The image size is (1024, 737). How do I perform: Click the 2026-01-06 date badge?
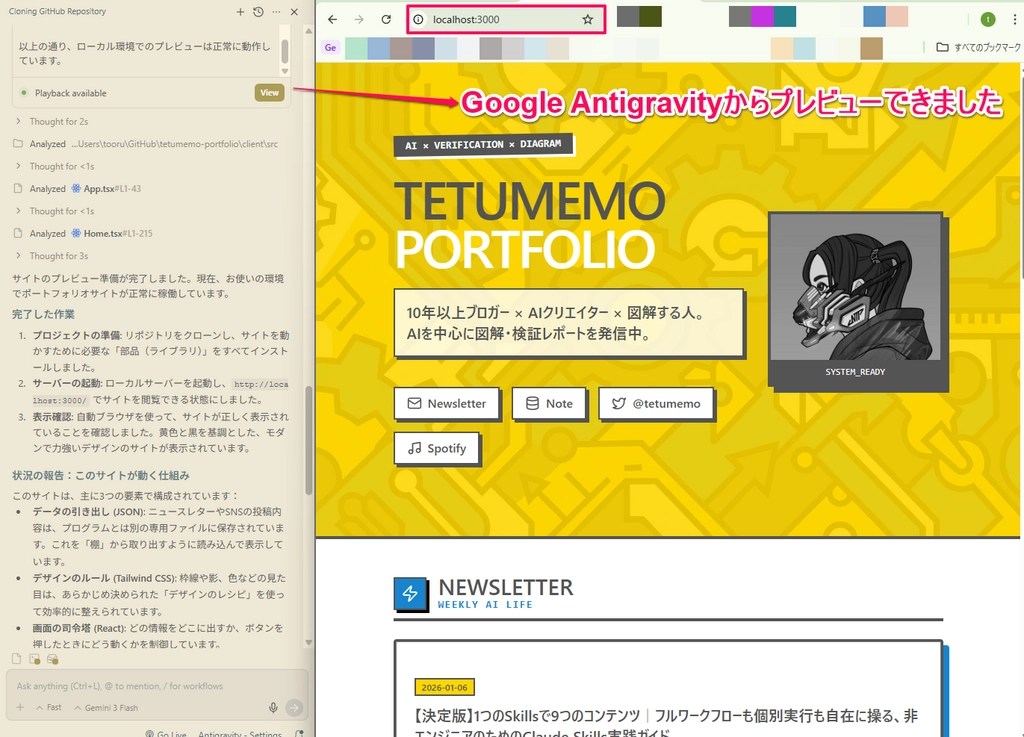tap(444, 687)
